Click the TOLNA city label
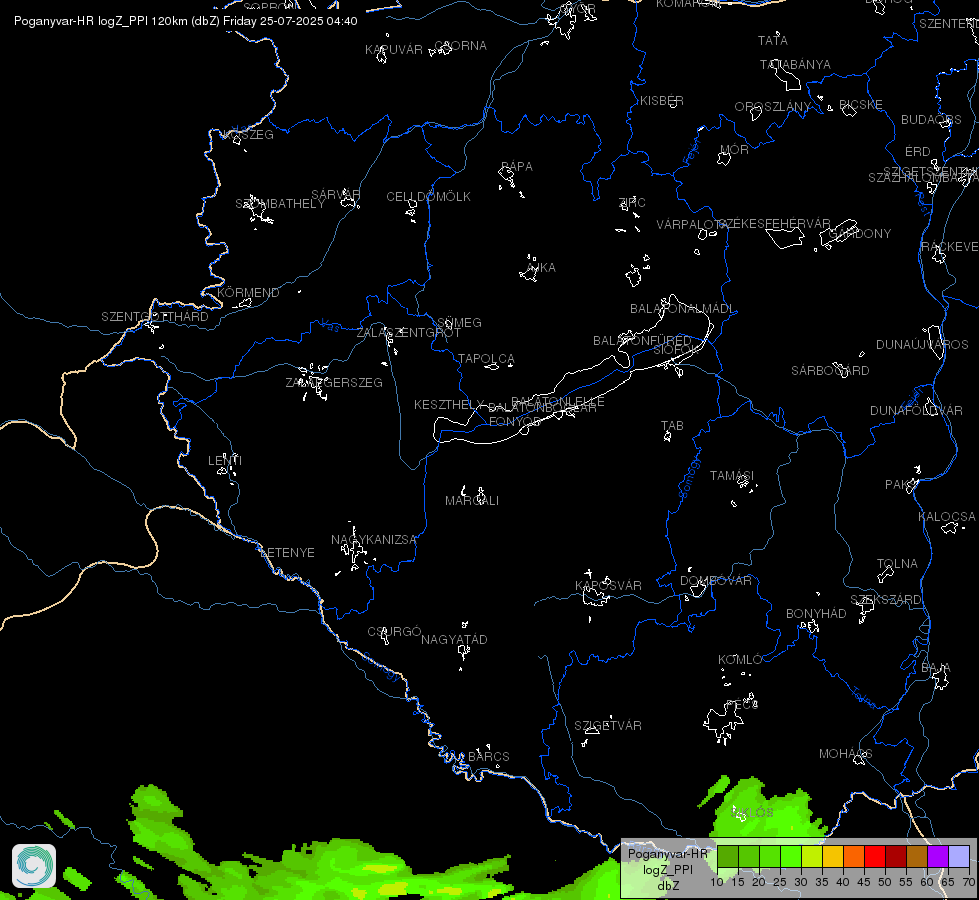The image size is (979, 900). click(897, 564)
